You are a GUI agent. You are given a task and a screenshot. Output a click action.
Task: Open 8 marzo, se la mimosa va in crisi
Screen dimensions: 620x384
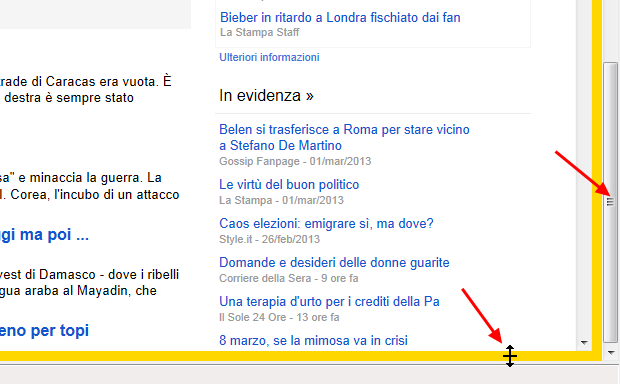[313, 340]
